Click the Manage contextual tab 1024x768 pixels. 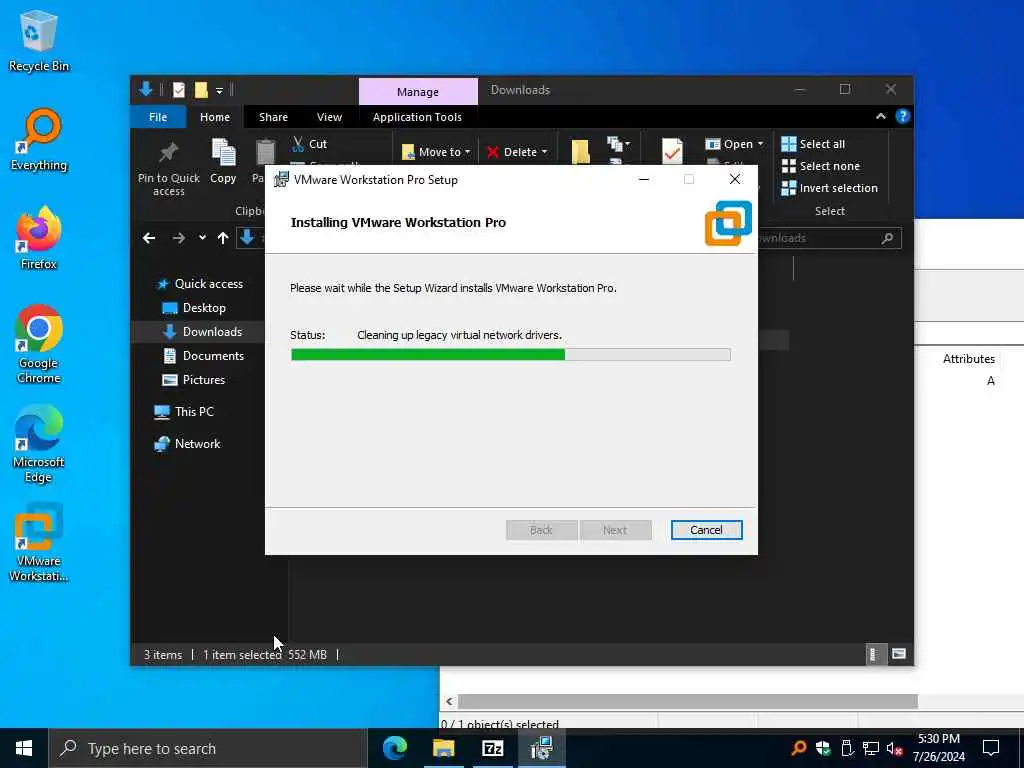click(418, 91)
